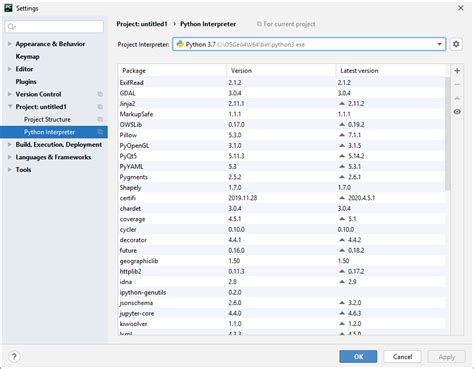This screenshot has height=369, width=474.
Task: Select Keymap in settings tree
Action: [27, 56]
